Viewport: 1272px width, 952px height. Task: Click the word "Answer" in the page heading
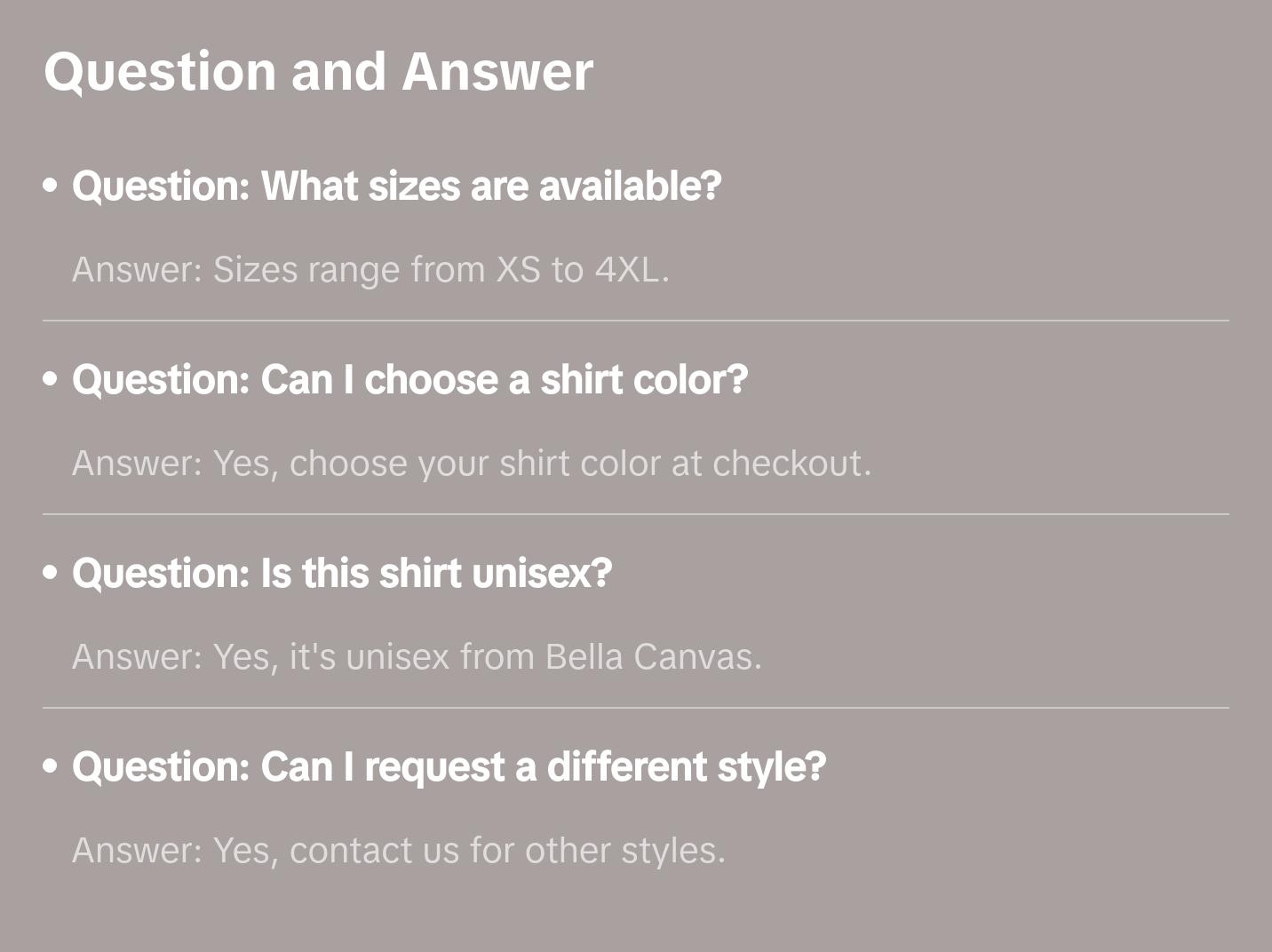coord(497,71)
